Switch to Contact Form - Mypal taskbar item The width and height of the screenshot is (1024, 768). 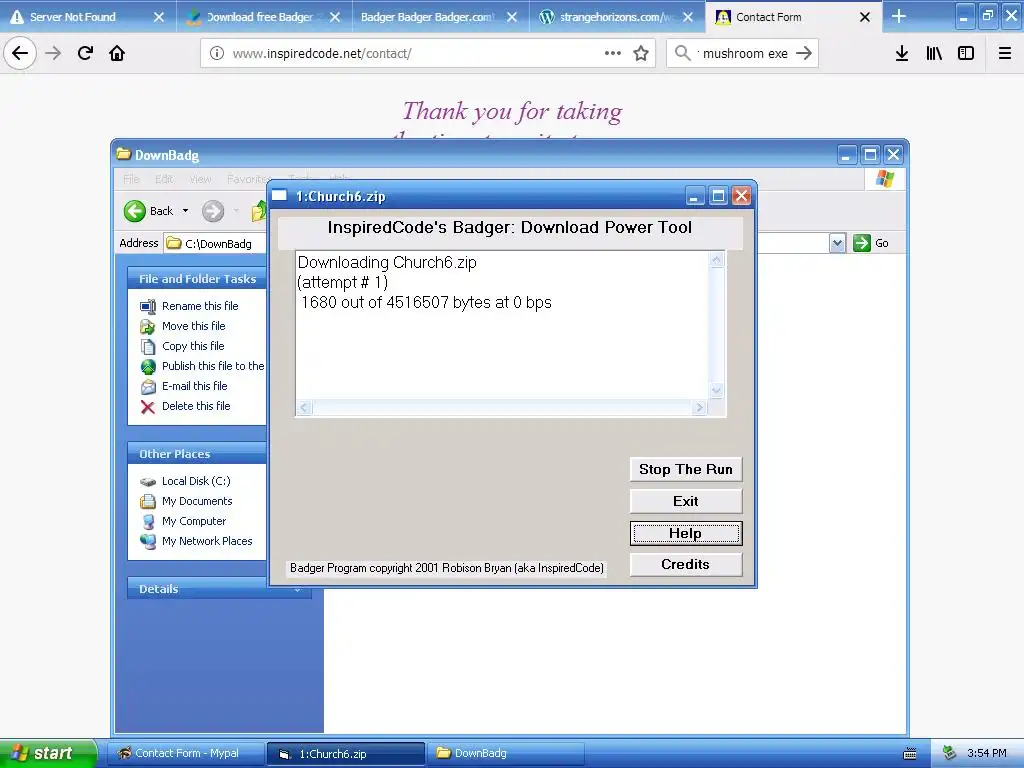coord(186,754)
